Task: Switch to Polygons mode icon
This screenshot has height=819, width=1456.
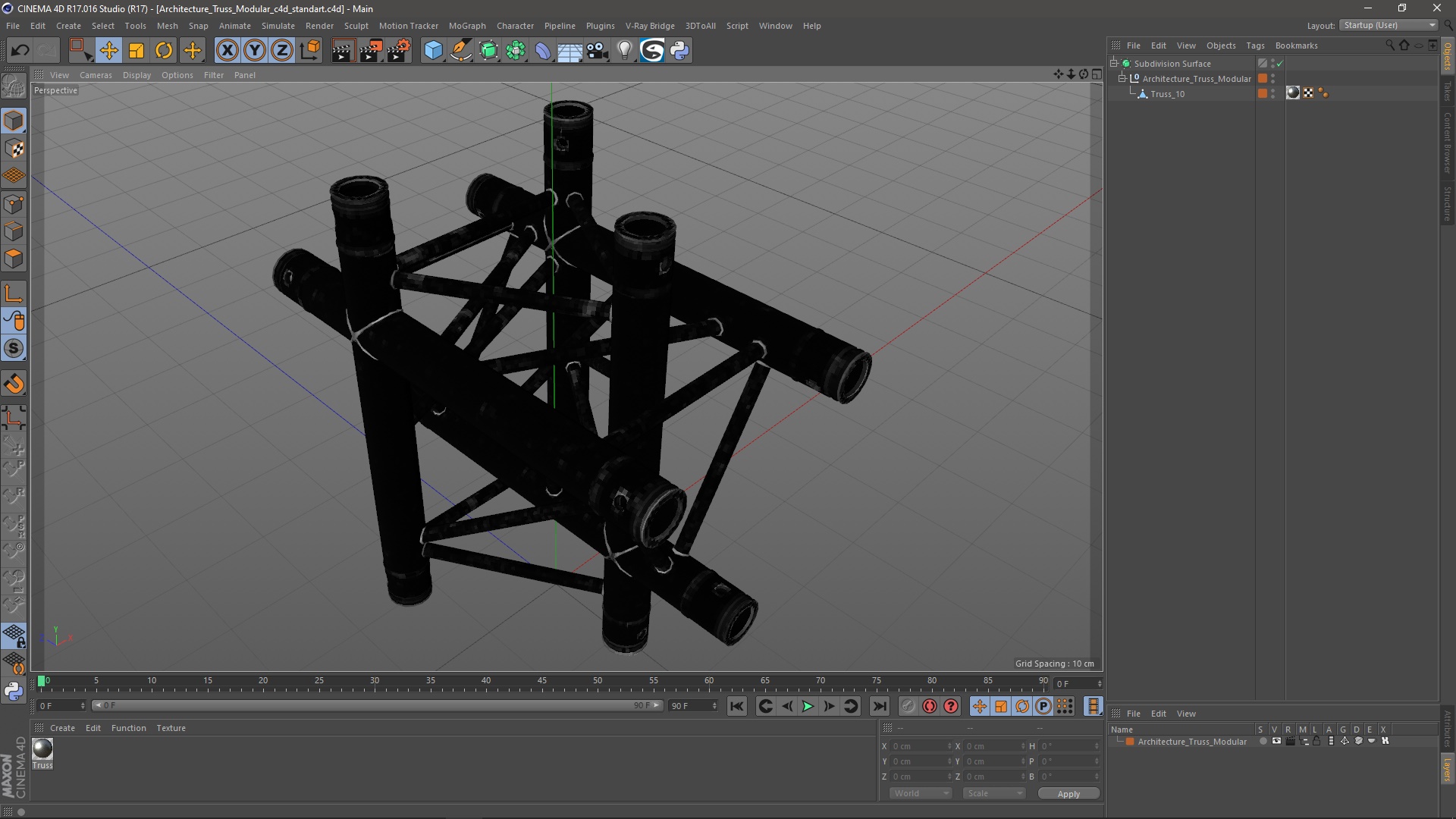Action: point(14,259)
